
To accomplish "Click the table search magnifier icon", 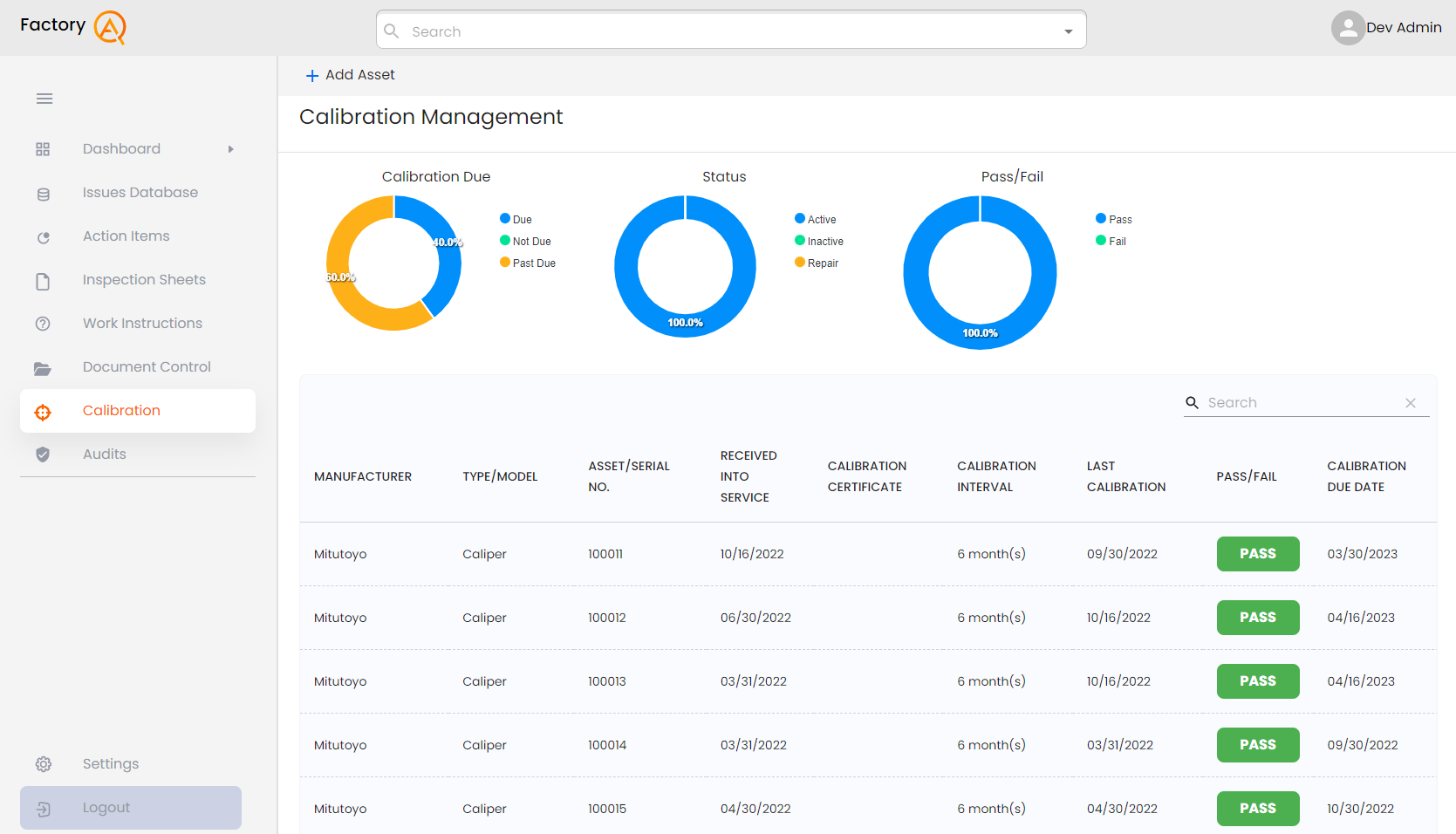I will pyautogui.click(x=1192, y=402).
